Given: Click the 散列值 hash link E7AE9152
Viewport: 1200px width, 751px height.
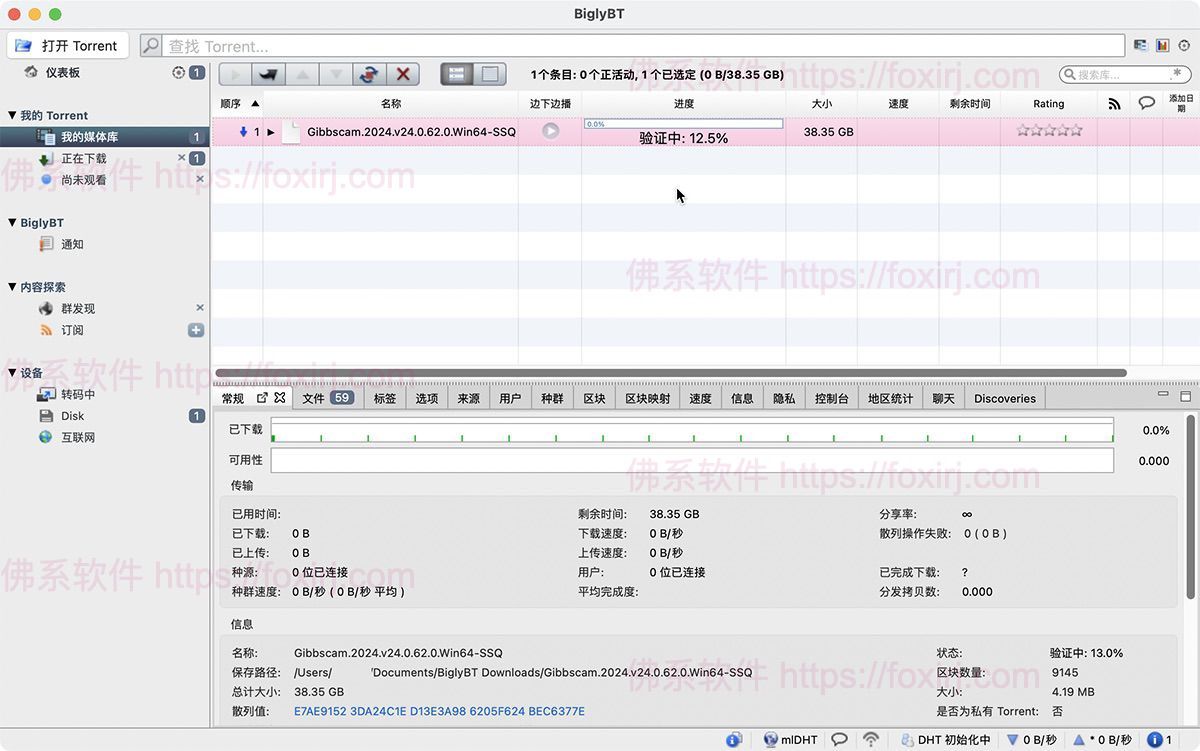Looking at the screenshot, I should point(320,711).
